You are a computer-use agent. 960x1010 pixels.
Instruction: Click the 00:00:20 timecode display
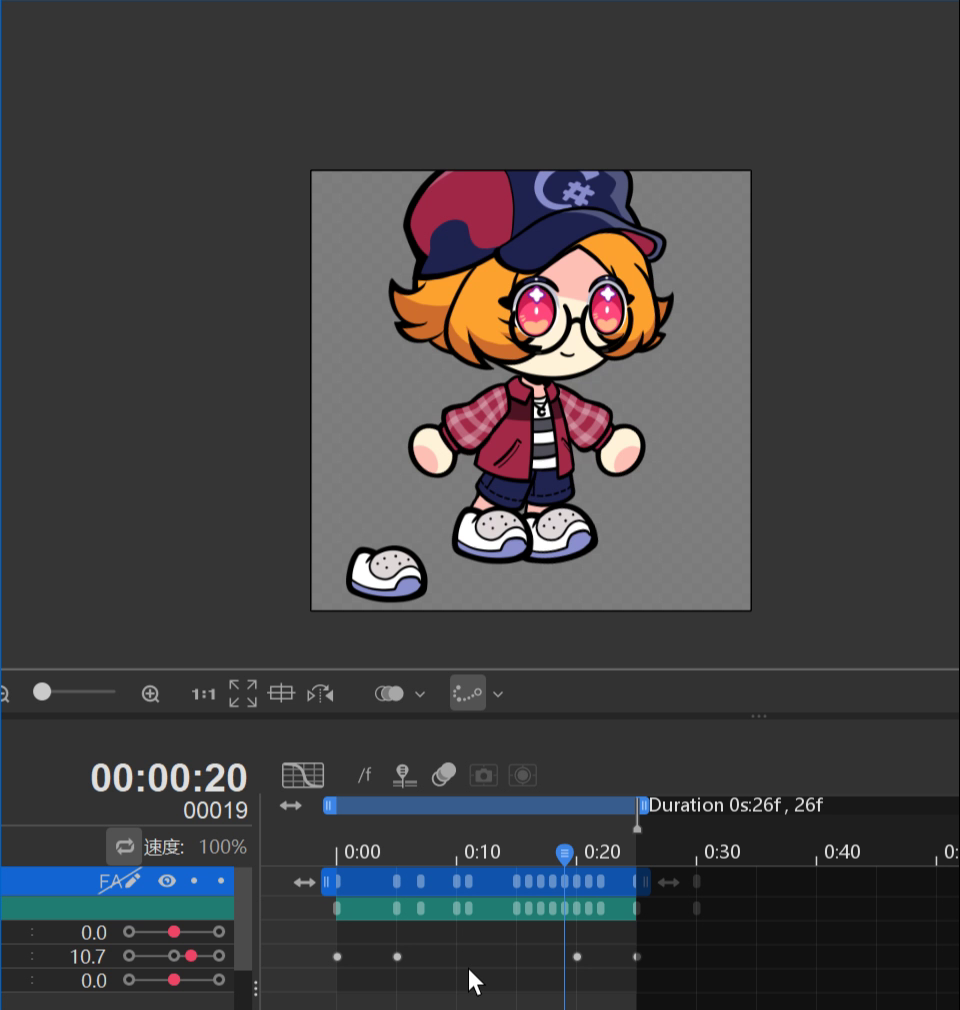click(168, 777)
